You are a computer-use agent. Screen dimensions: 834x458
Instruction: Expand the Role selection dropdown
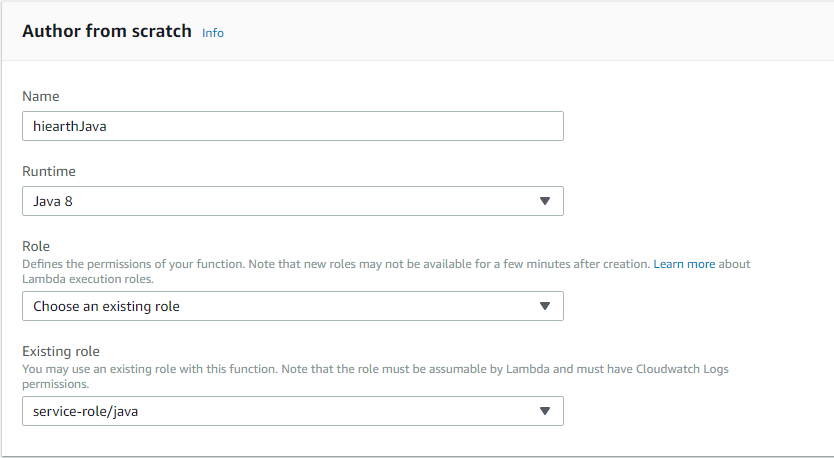coord(292,306)
